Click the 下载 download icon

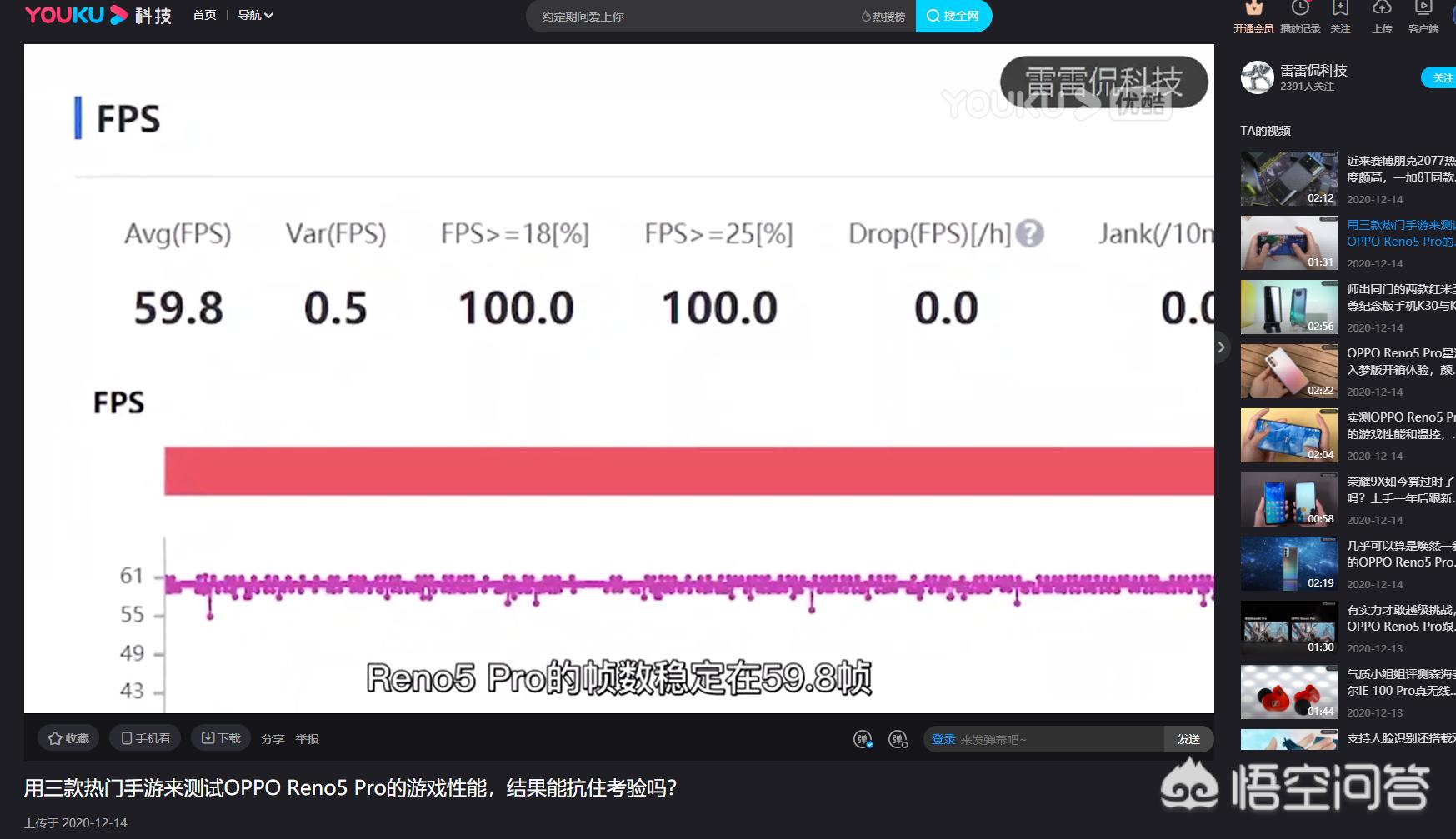tap(219, 738)
